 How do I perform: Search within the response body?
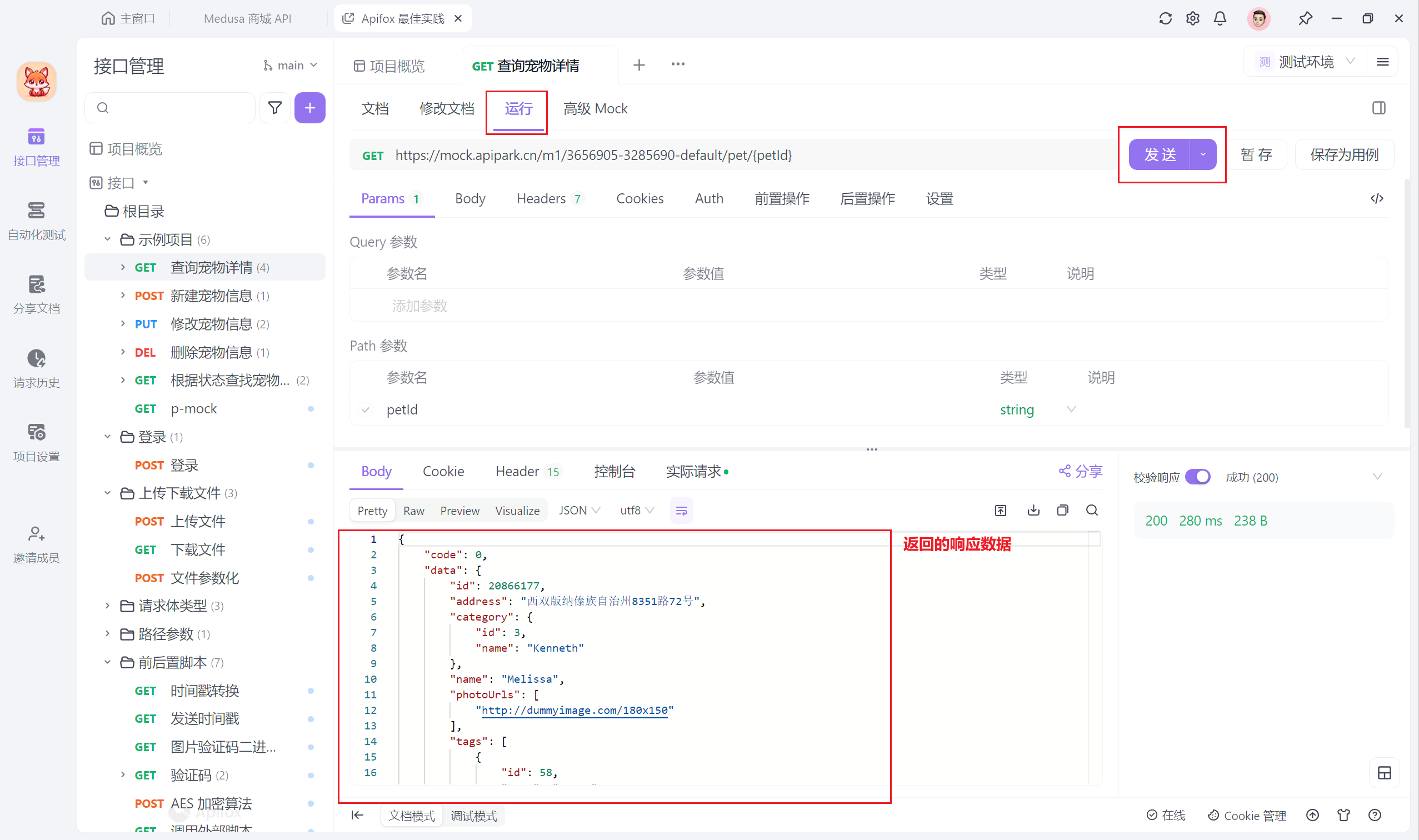(x=1092, y=510)
